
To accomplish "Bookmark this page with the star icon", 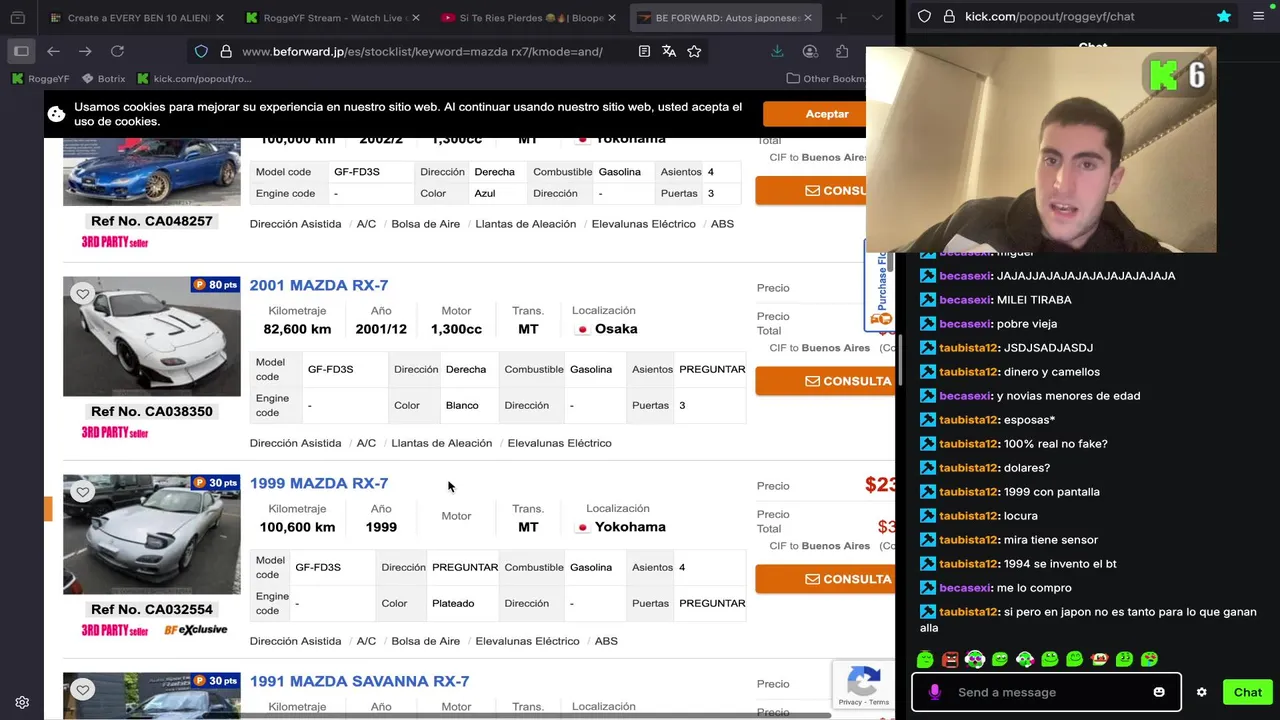I will click(x=694, y=51).
